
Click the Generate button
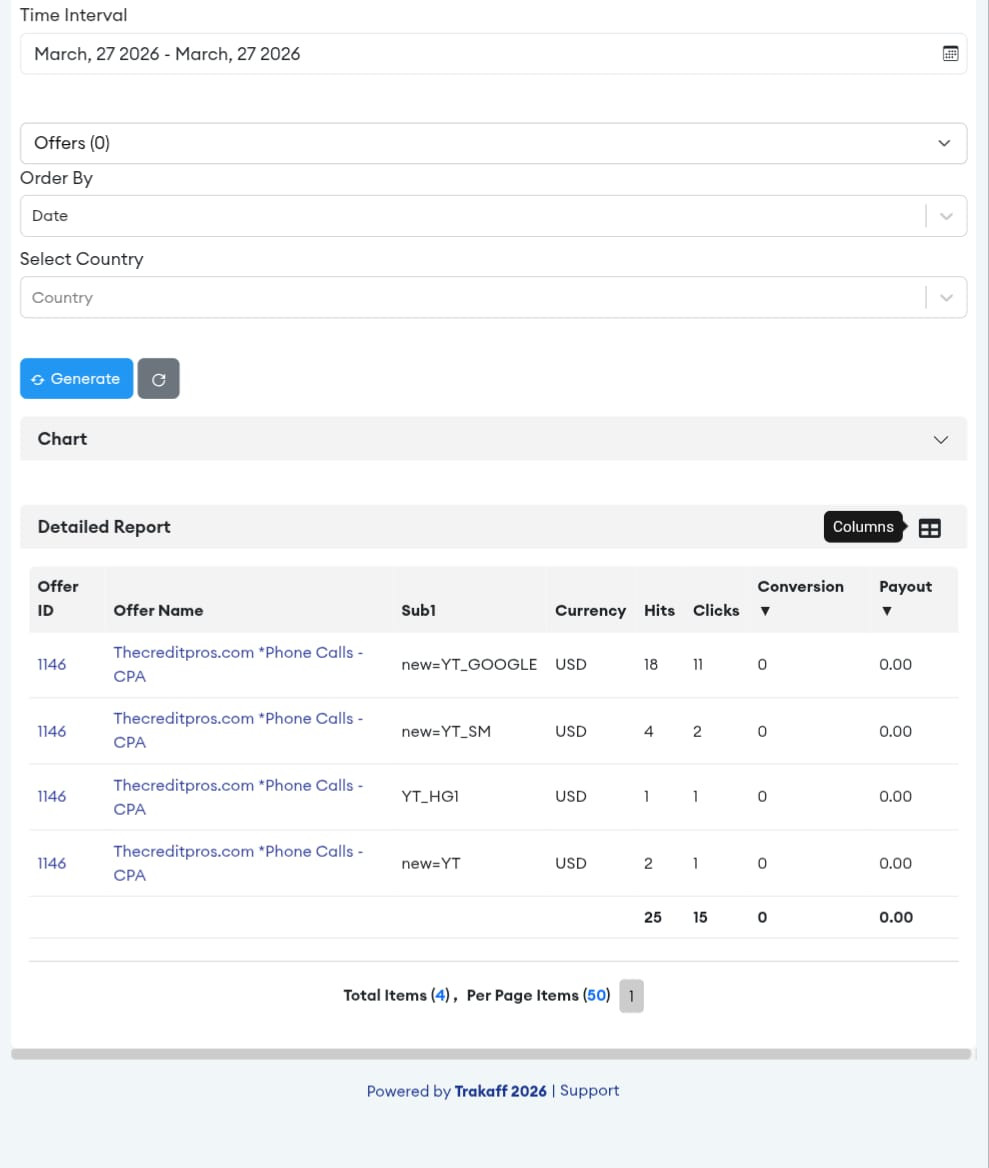pos(76,379)
